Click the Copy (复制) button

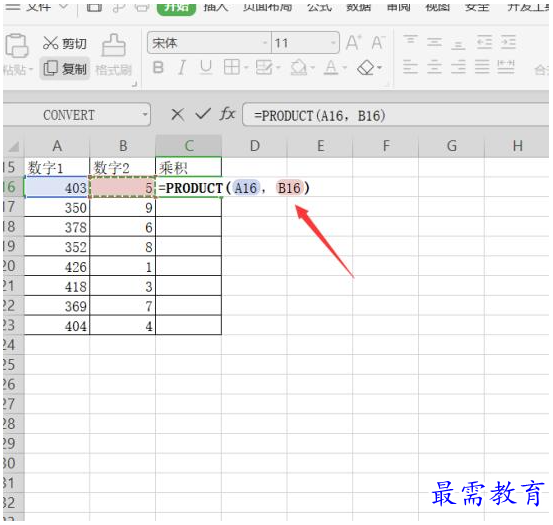coord(65,69)
